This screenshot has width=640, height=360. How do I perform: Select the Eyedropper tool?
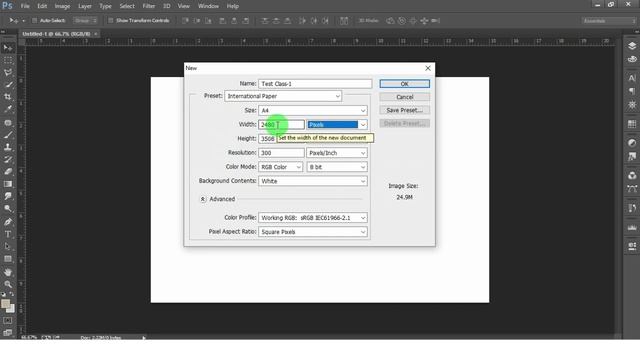click(8, 109)
